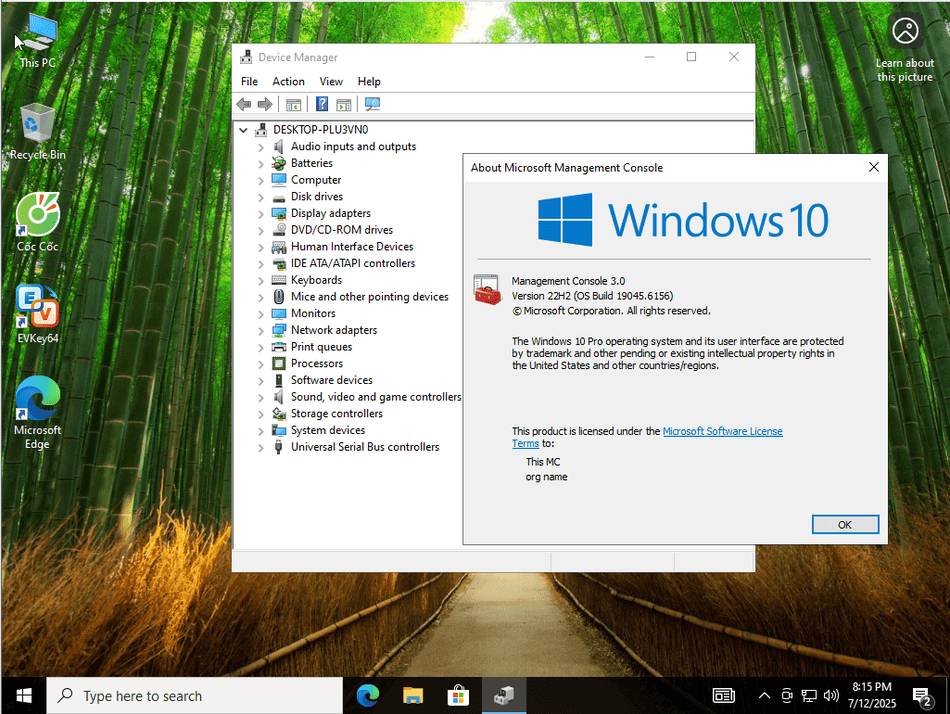
Task: Select the Software devices category icon
Action: pyautogui.click(x=279, y=380)
